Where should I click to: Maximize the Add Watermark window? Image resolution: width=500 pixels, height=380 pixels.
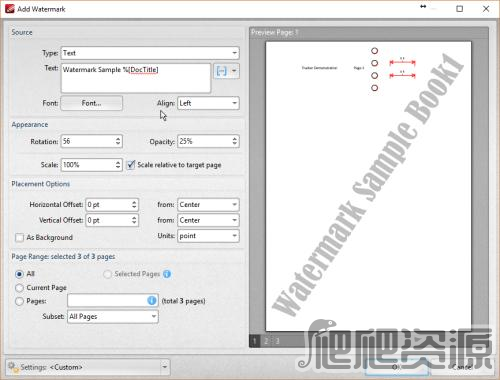(460, 9)
